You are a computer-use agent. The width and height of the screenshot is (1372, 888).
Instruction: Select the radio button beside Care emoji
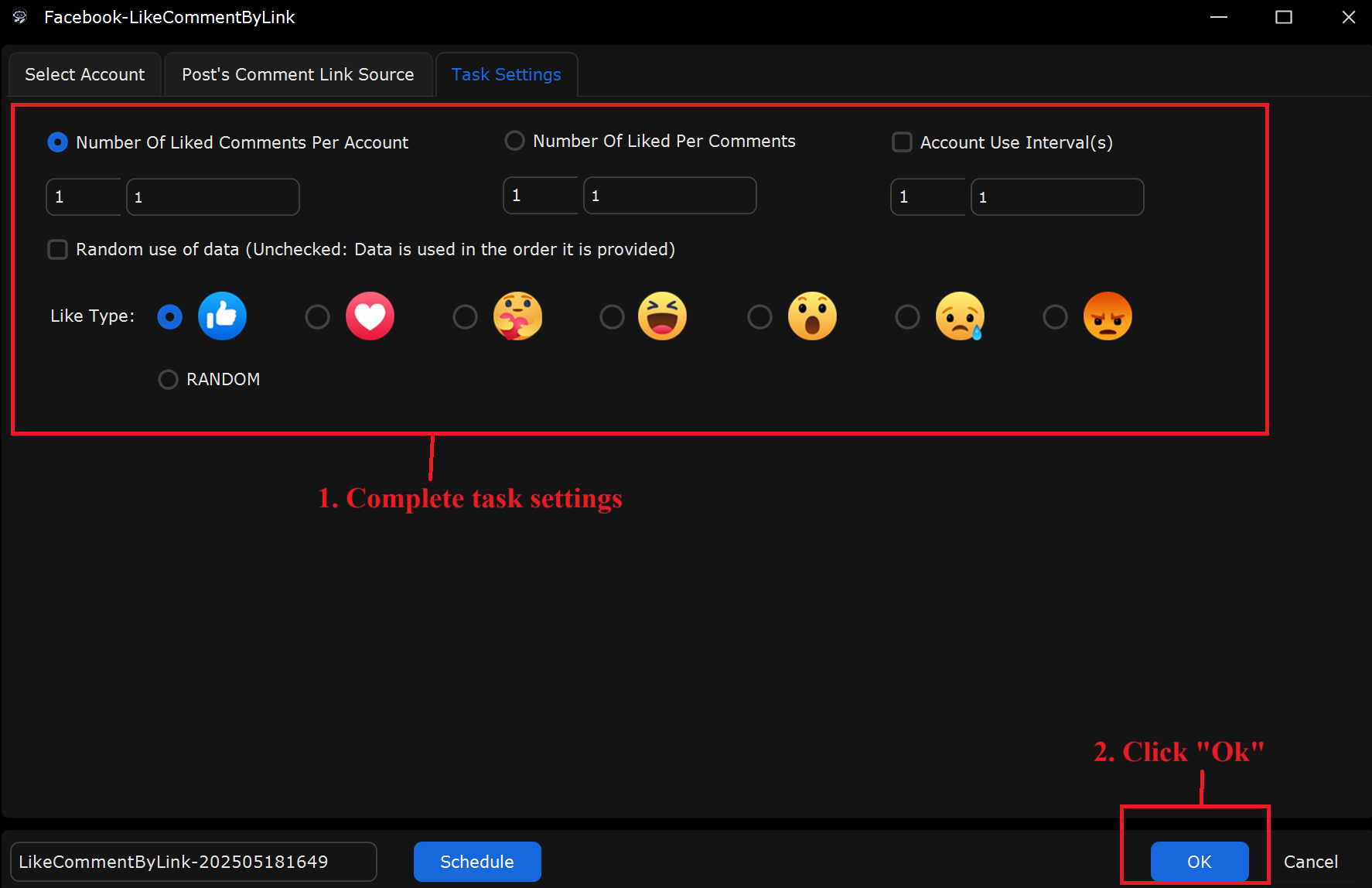pos(465,316)
